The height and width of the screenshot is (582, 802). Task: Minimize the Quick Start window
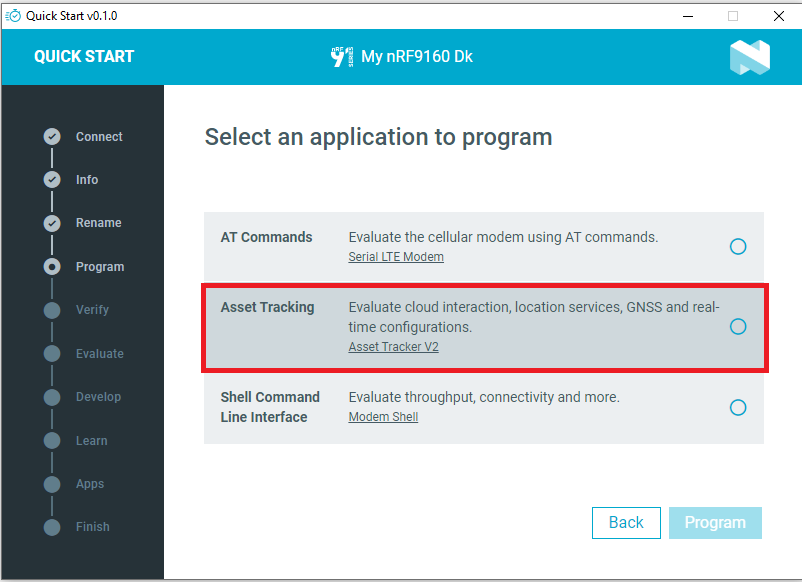click(688, 16)
